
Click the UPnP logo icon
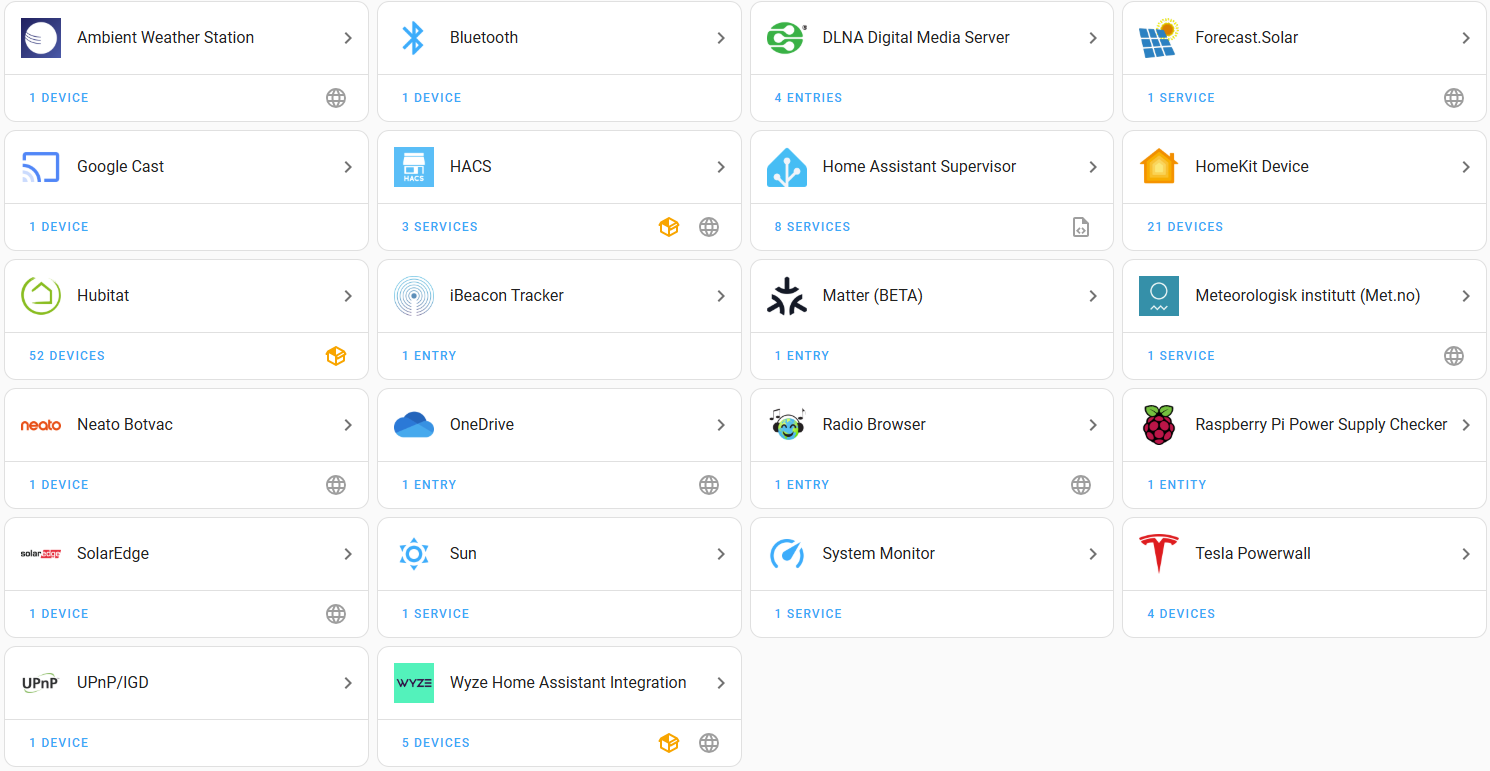pyautogui.click(x=41, y=683)
